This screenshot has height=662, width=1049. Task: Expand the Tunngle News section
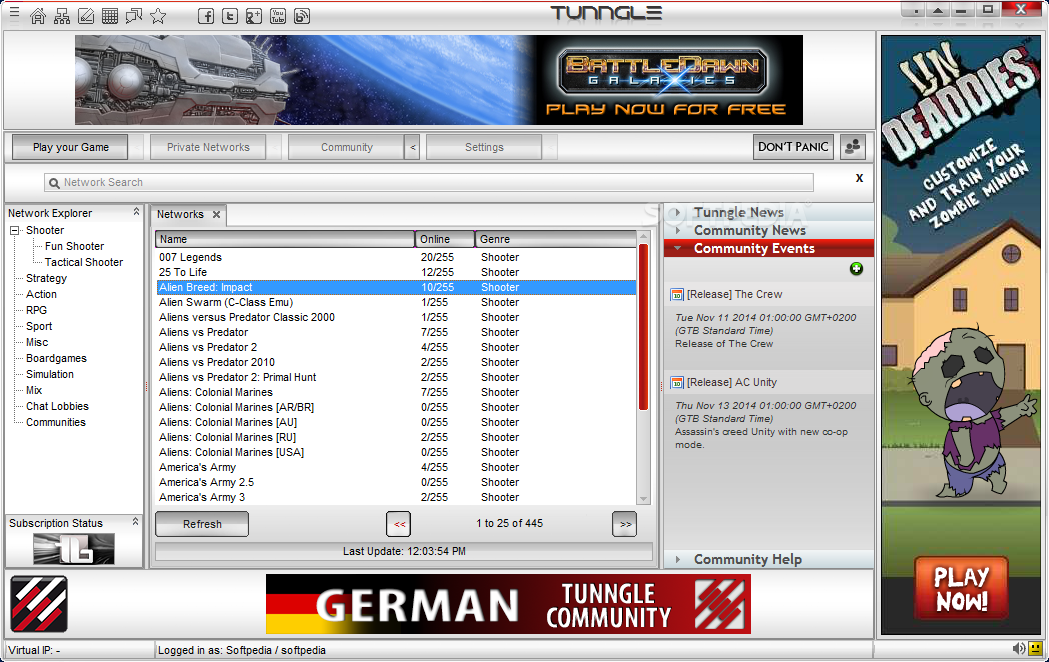[x=678, y=212]
